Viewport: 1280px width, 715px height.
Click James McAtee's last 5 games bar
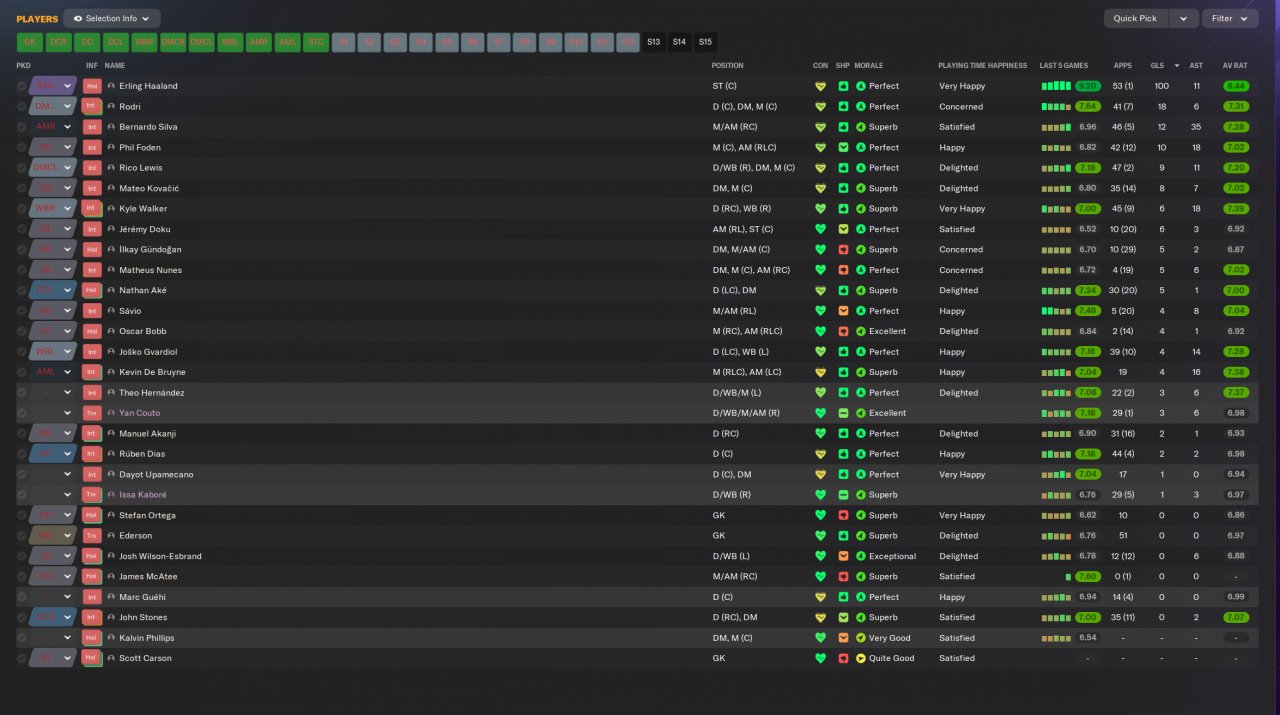pyautogui.click(x=1068, y=577)
